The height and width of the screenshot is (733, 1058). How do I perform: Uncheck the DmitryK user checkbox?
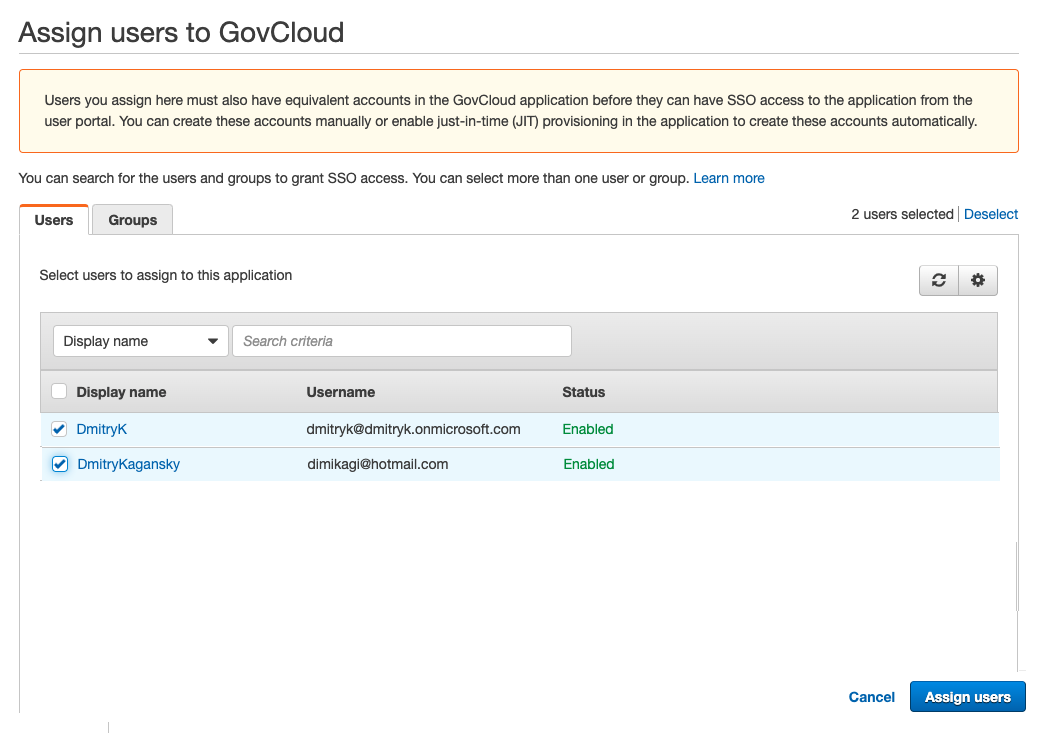[59, 429]
